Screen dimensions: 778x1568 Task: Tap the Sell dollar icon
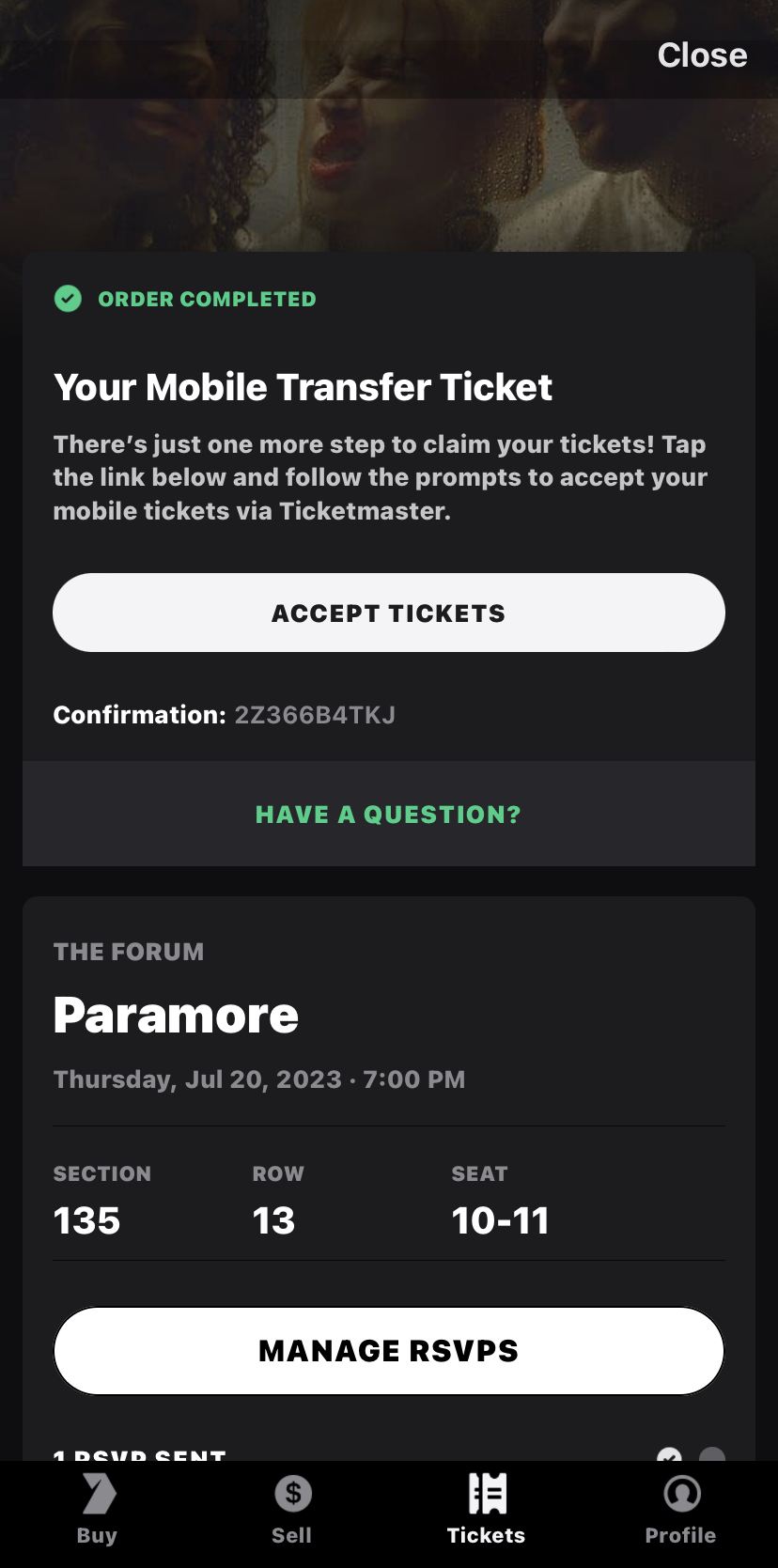[292, 1493]
